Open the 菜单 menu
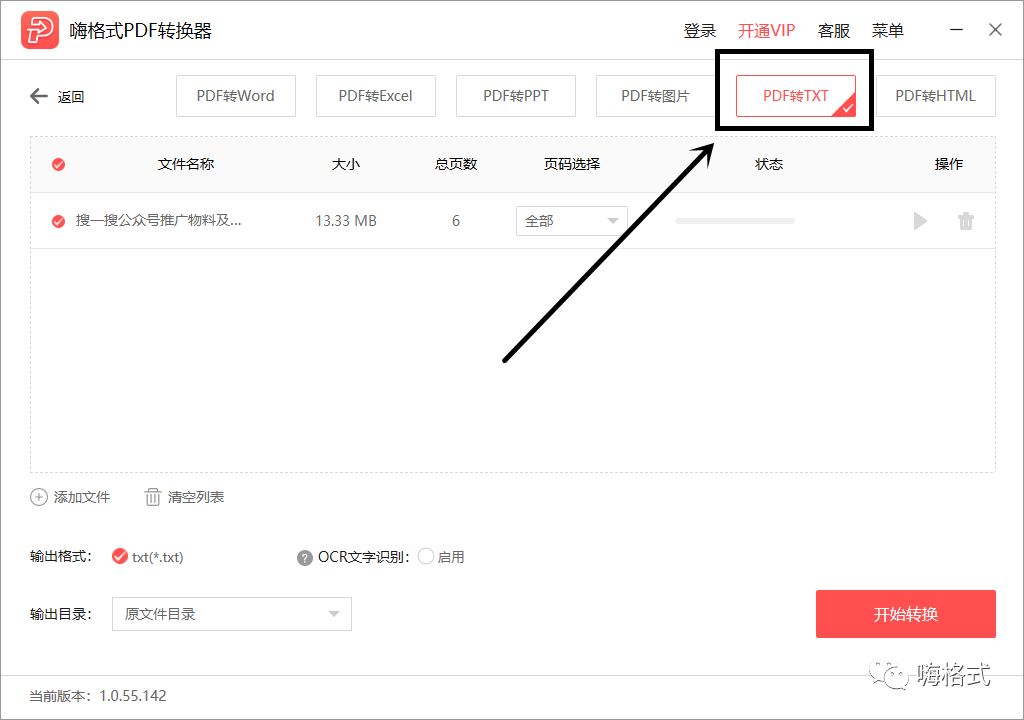1024x720 pixels. pyautogui.click(x=887, y=30)
